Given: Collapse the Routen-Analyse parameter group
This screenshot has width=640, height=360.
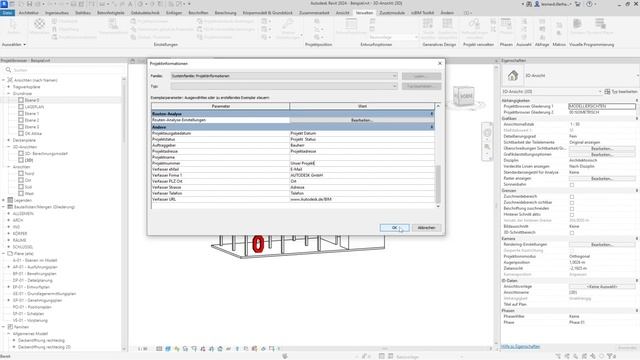Looking at the screenshot, I should (x=432, y=114).
